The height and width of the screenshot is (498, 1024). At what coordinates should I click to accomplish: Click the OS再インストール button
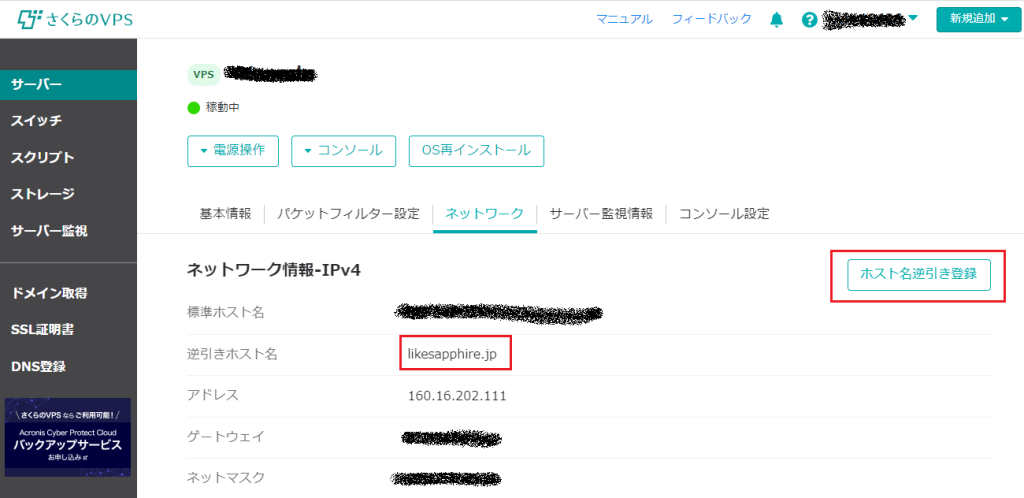476,150
